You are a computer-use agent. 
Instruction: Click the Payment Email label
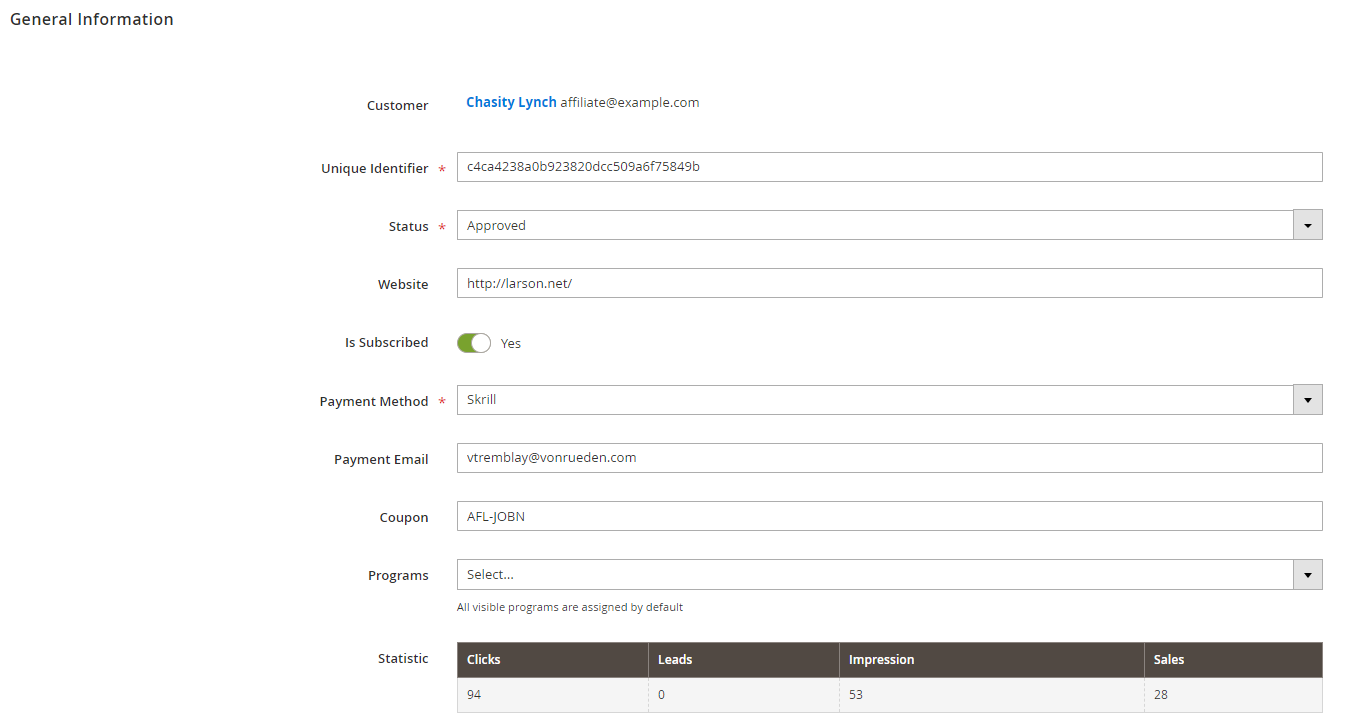(381, 459)
